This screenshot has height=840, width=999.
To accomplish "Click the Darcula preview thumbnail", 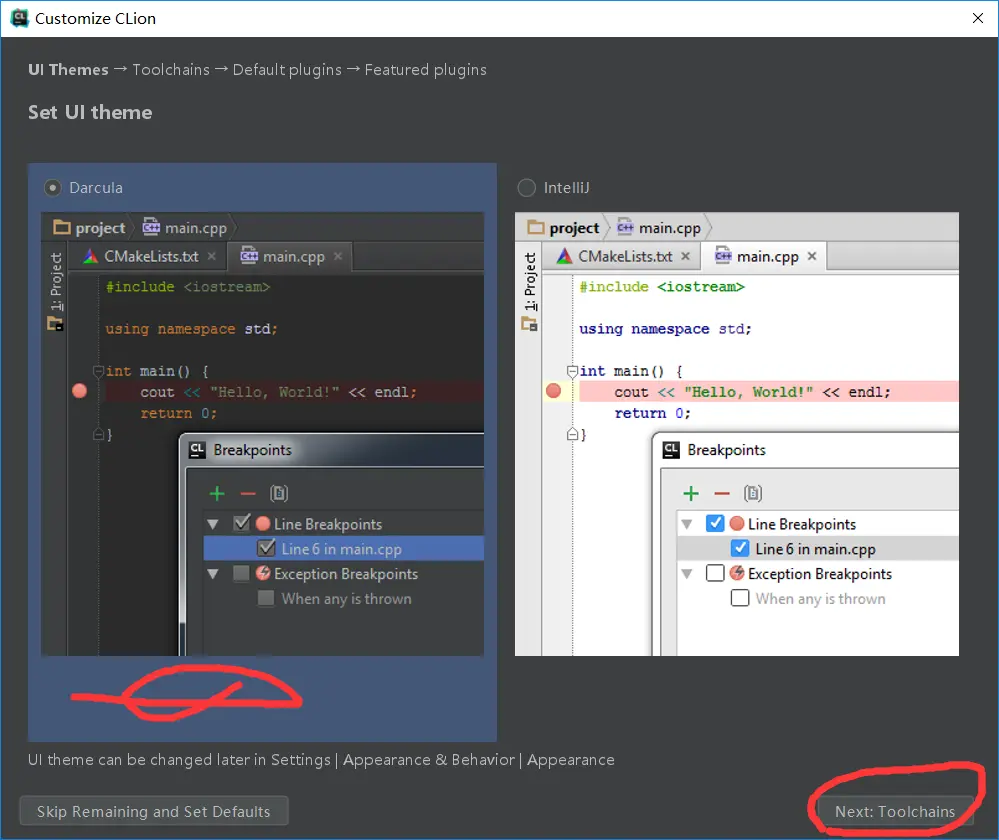I will click(262, 434).
